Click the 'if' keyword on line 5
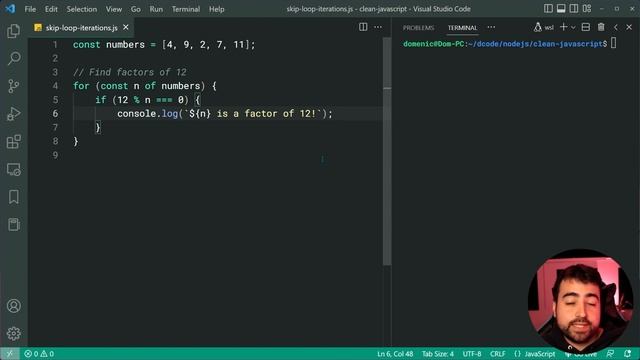The width and height of the screenshot is (640, 360). point(100,100)
